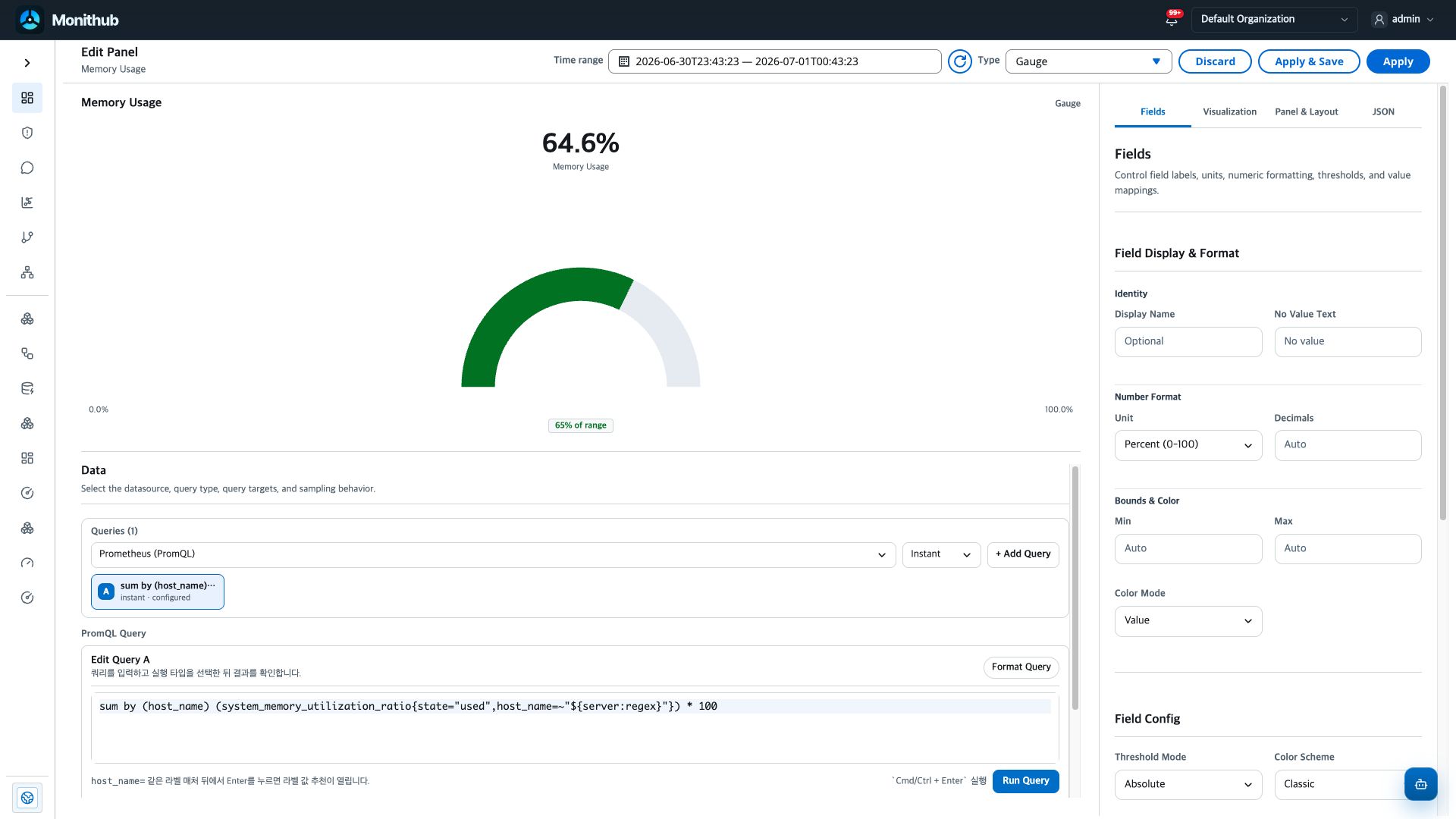Screen dimensions: 1456x819
Task: Open the Instant query type dropdown
Action: point(941,554)
